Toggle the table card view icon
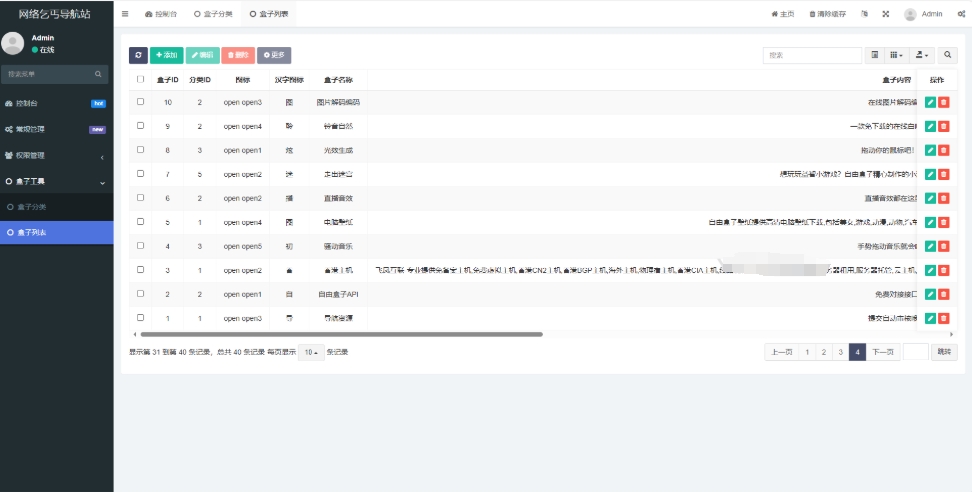The height and width of the screenshot is (492, 972). click(x=875, y=55)
